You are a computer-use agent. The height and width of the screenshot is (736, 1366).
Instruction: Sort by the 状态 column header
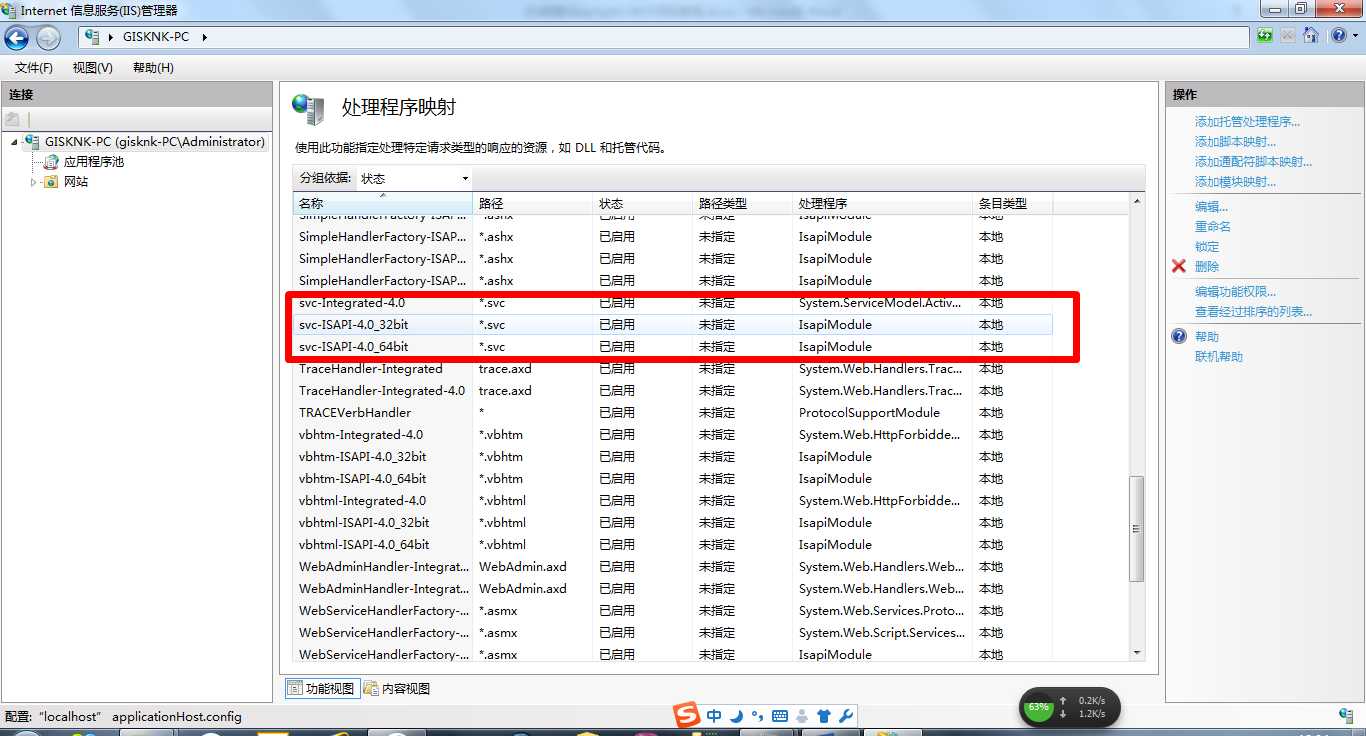click(x=642, y=203)
